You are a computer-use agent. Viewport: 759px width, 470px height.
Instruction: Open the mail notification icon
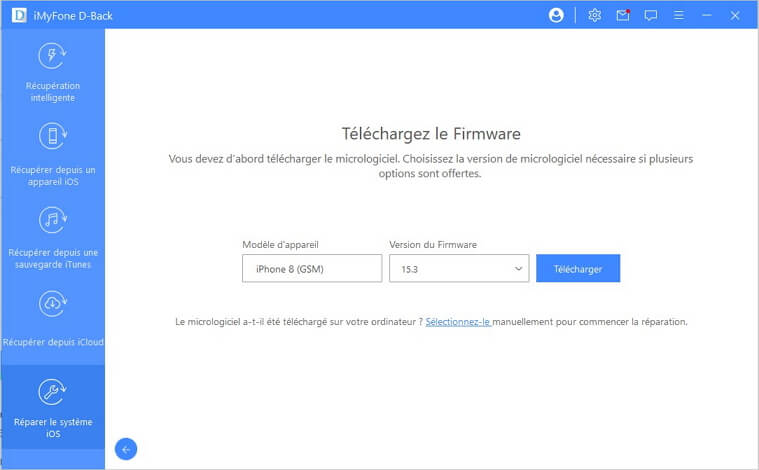pos(623,15)
